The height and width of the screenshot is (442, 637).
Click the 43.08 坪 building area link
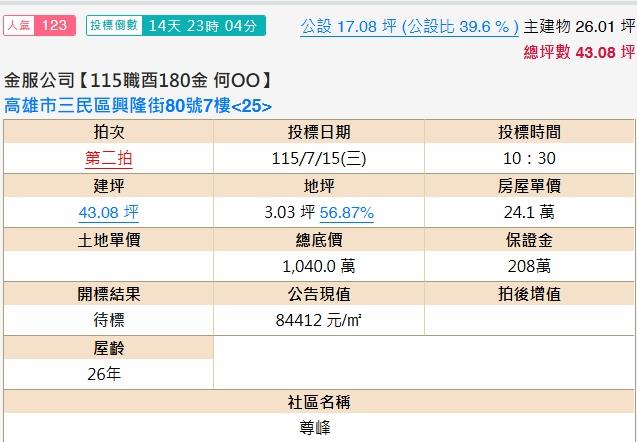(108, 212)
